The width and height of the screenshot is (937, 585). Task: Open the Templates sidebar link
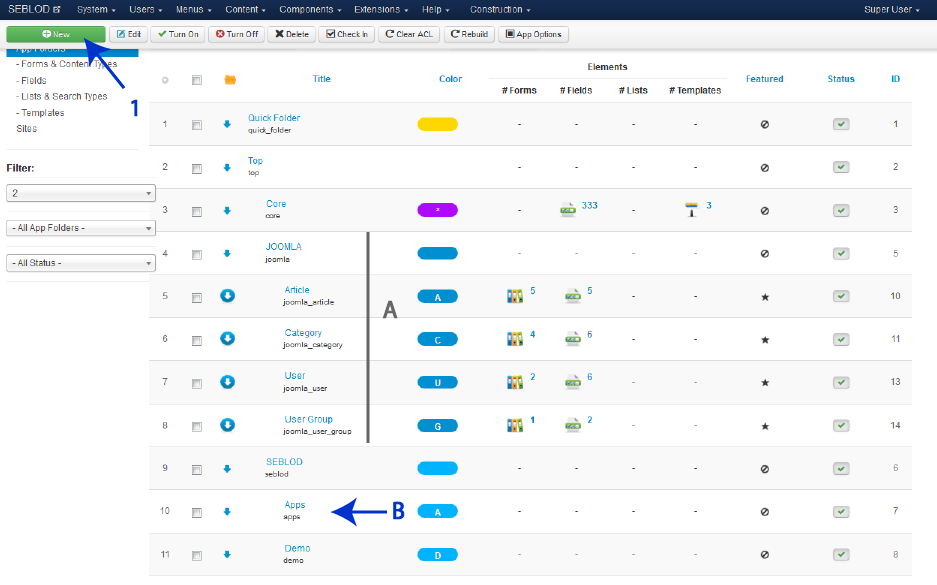click(42, 112)
